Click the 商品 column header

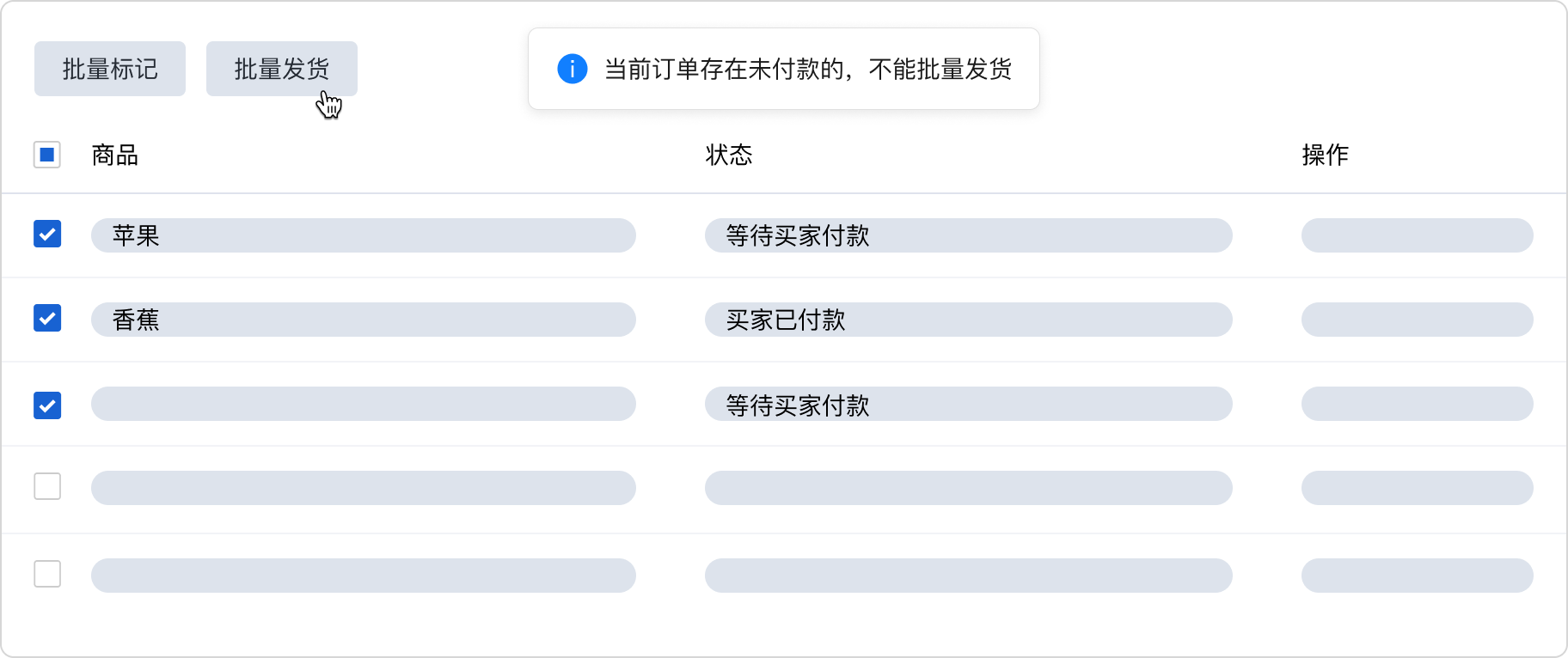coord(115,155)
